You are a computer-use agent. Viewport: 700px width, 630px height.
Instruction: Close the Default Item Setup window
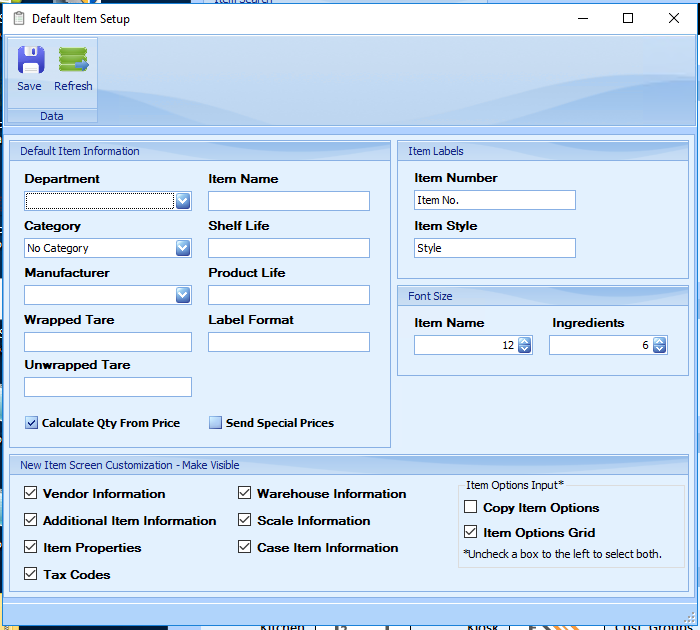[x=674, y=18]
